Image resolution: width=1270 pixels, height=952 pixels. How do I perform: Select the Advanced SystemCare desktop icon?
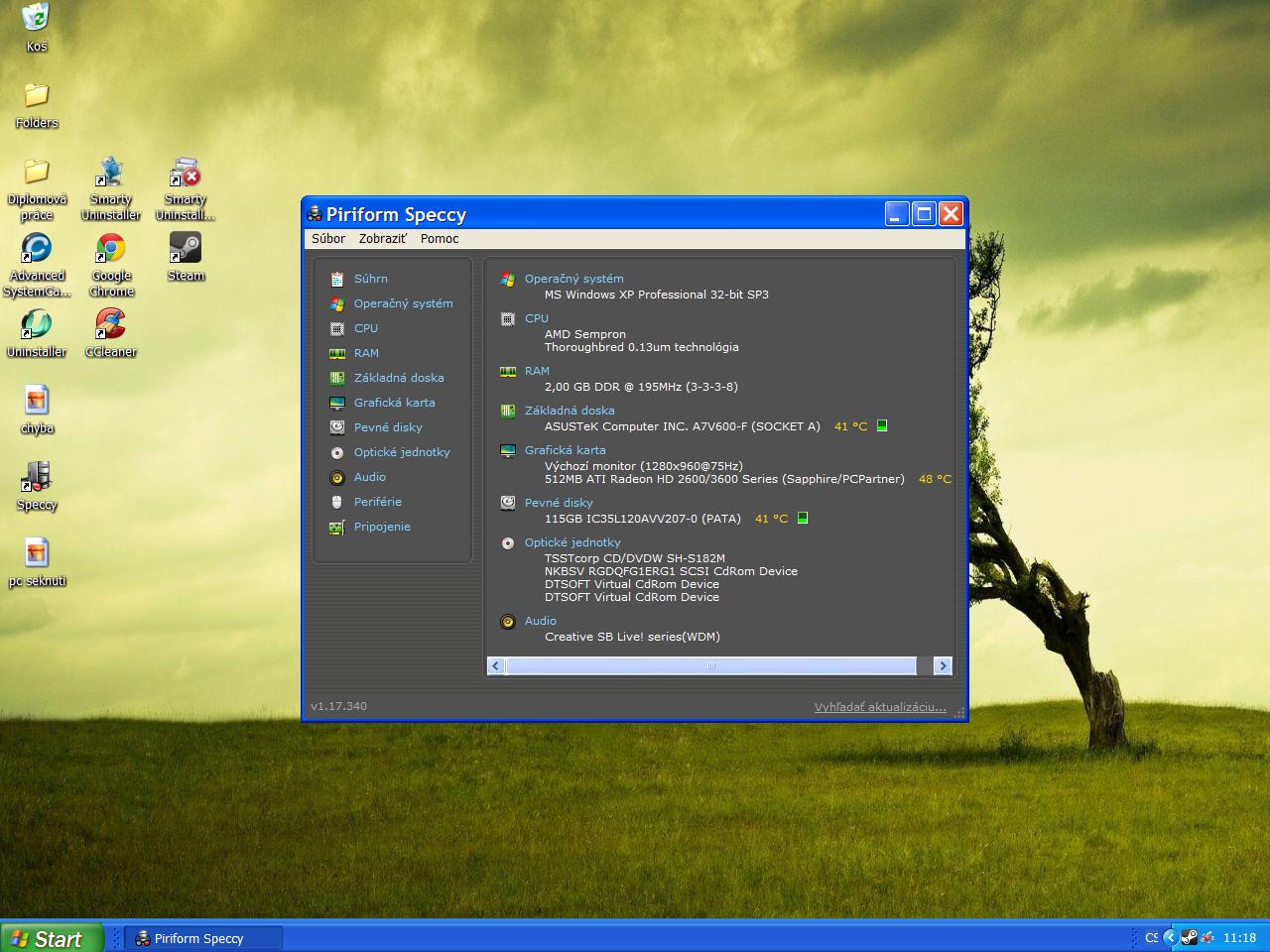(x=37, y=248)
